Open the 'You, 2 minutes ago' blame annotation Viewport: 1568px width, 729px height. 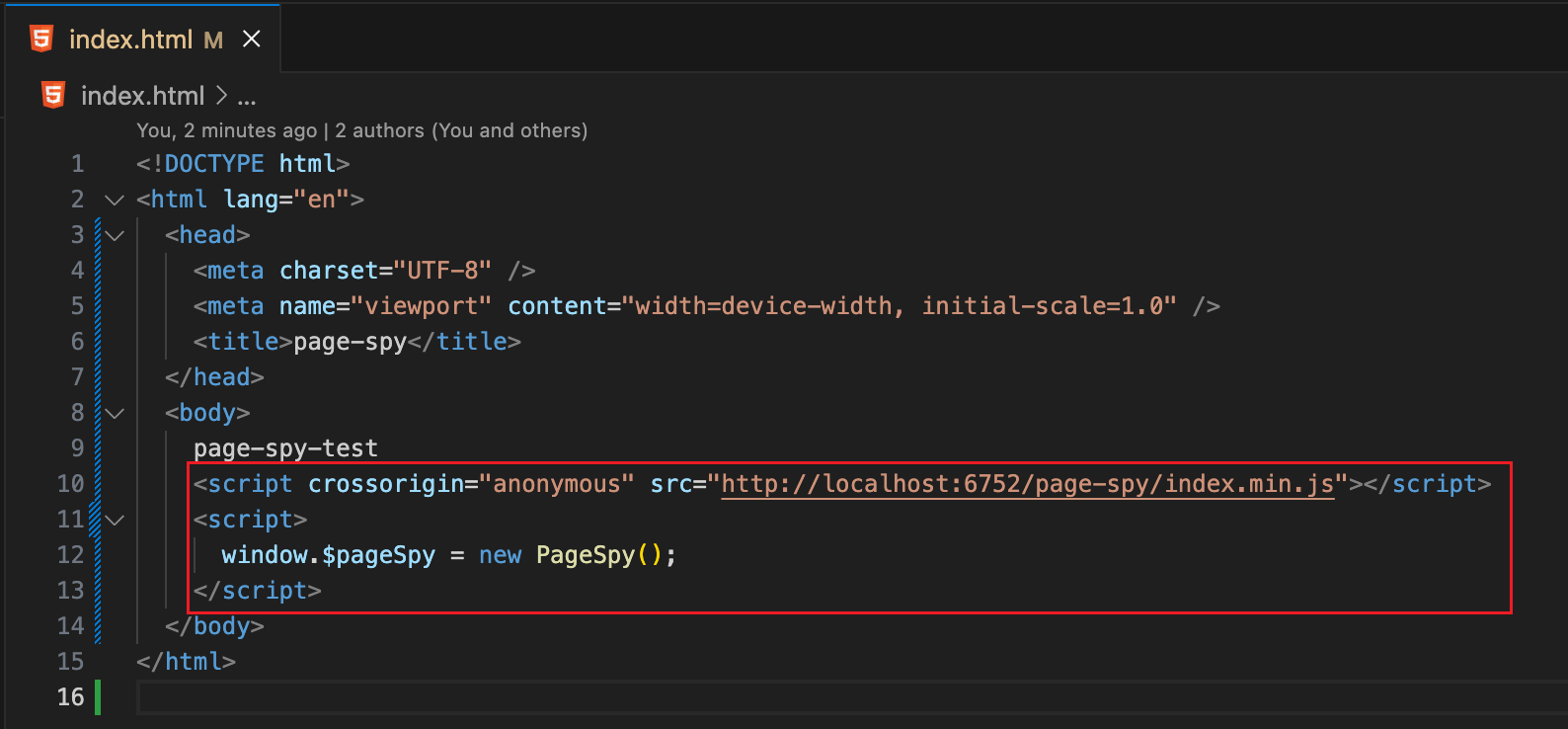pos(227,130)
